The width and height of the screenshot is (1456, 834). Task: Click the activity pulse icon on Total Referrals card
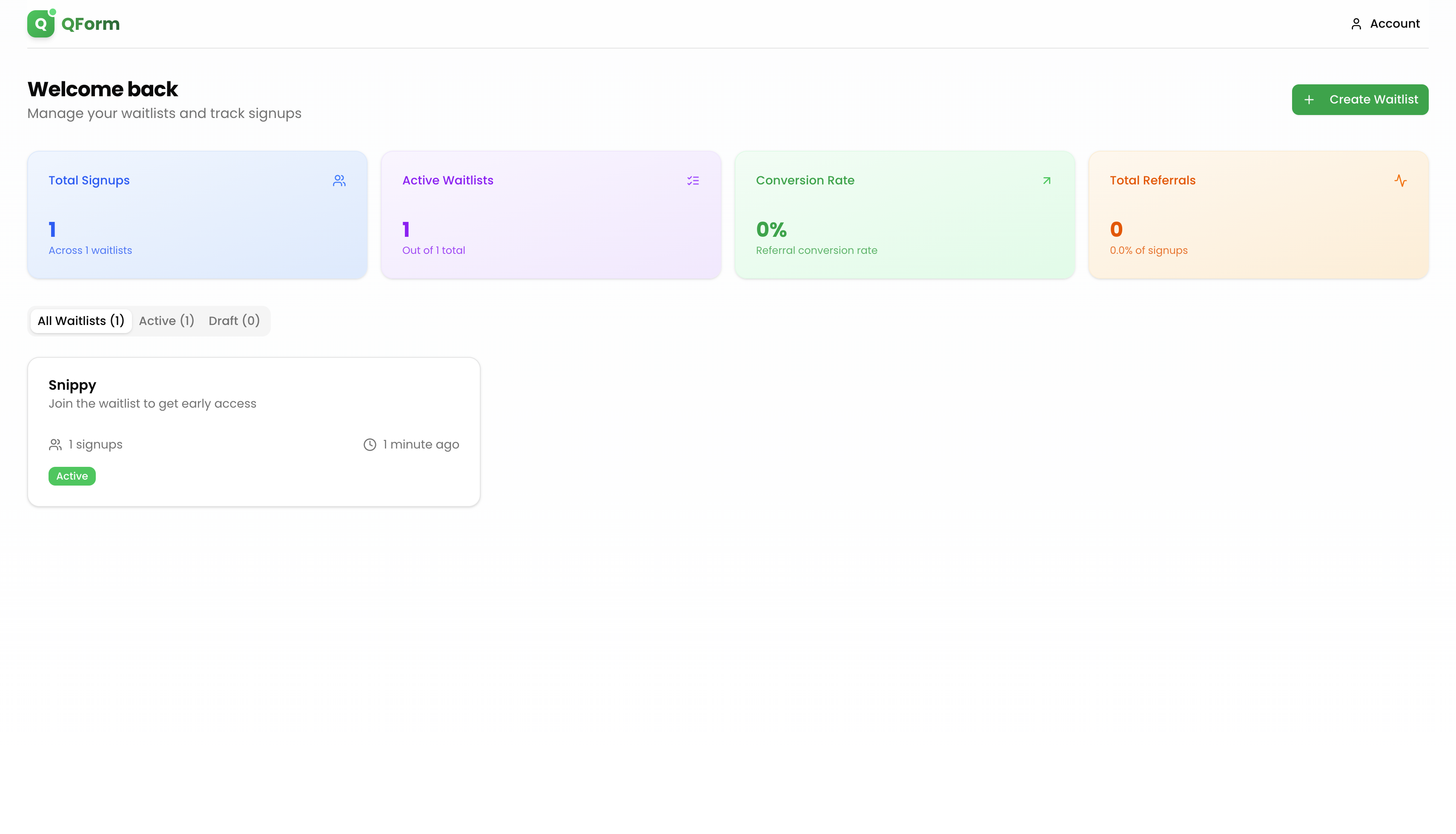(x=1401, y=181)
